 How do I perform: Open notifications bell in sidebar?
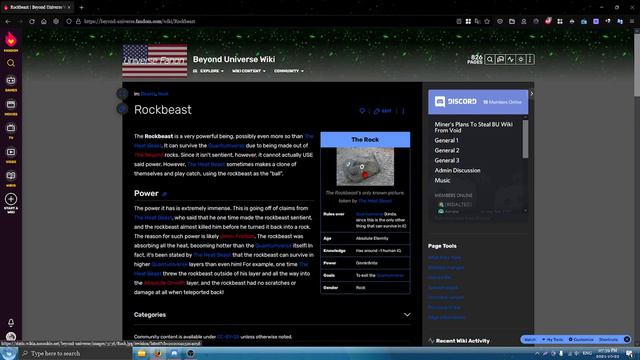coord(11,322)
